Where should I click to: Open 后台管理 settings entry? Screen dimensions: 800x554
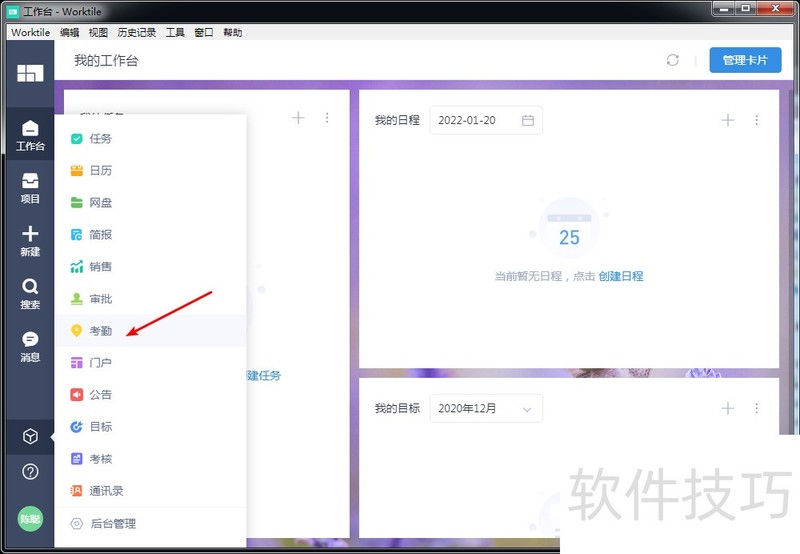point(151,523)
